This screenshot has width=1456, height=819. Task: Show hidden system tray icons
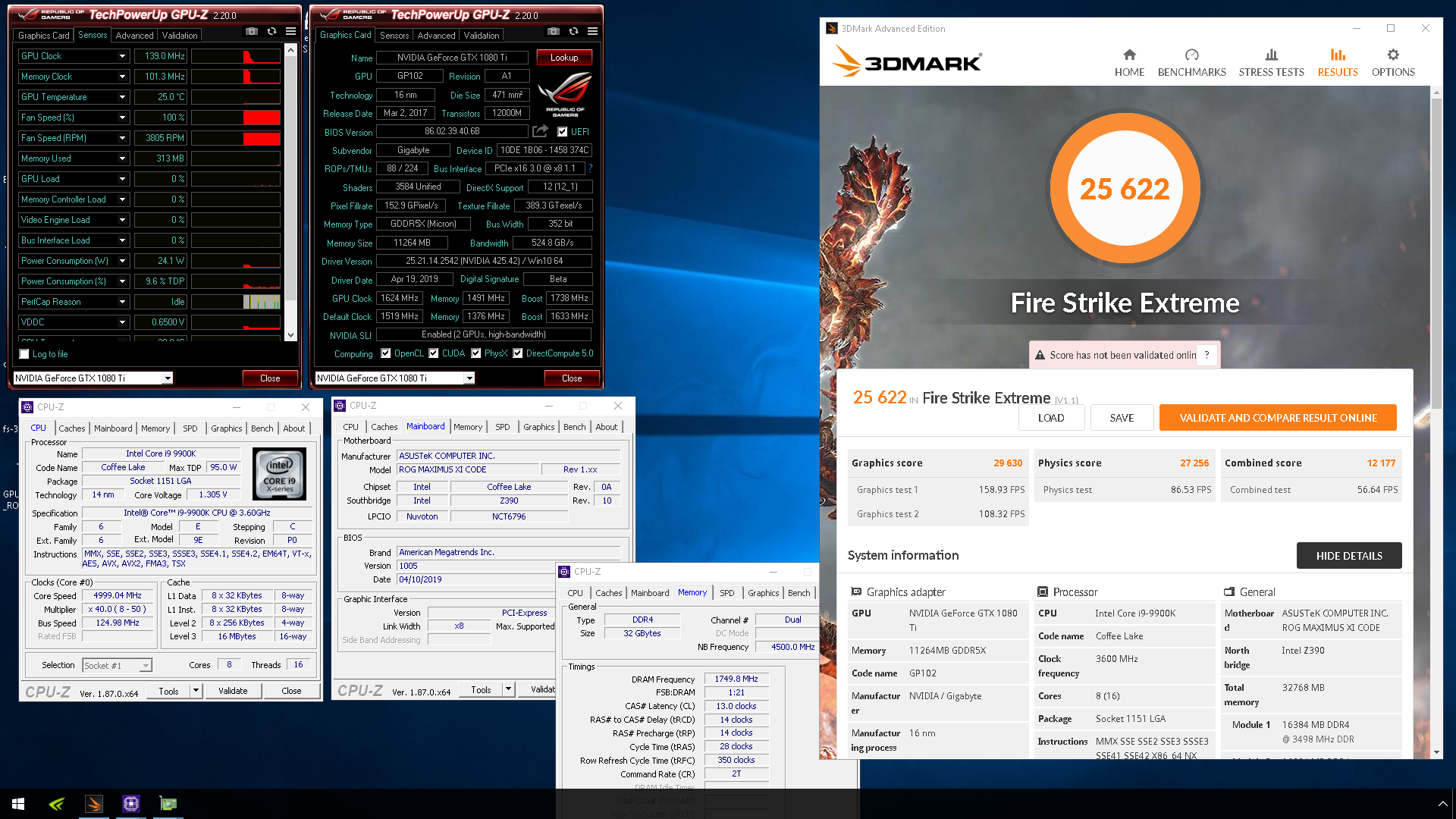coord(1442,804)
